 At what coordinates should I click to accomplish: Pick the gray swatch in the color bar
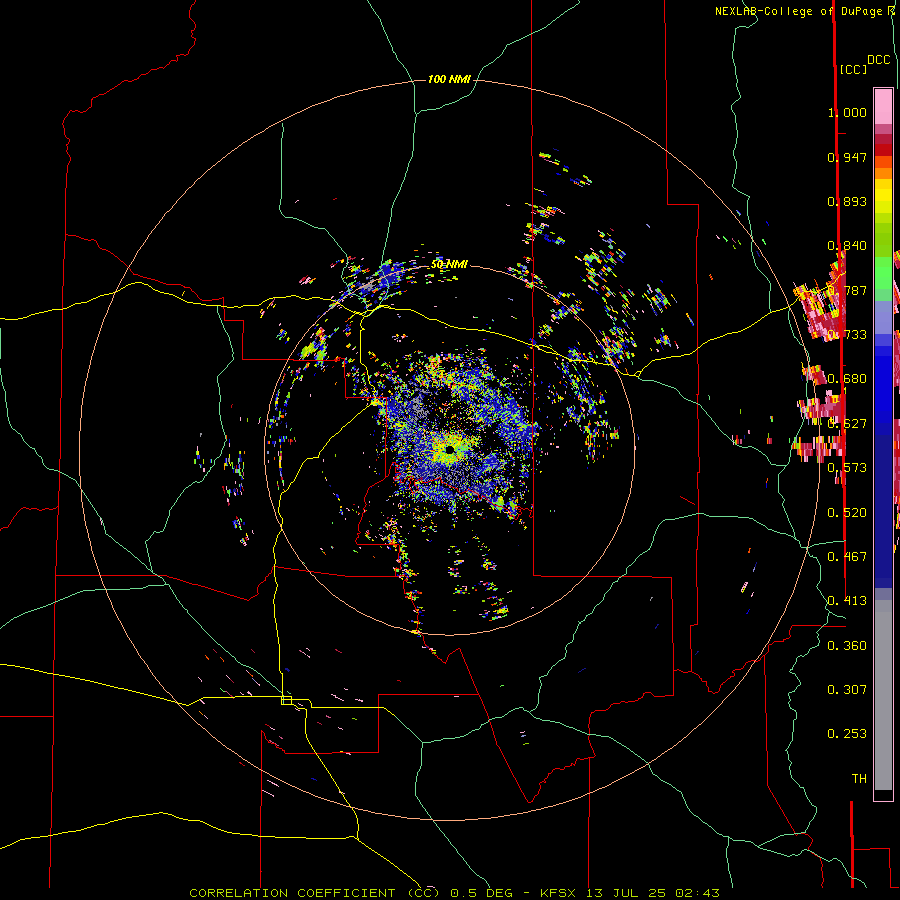click(x=883, y=695)
